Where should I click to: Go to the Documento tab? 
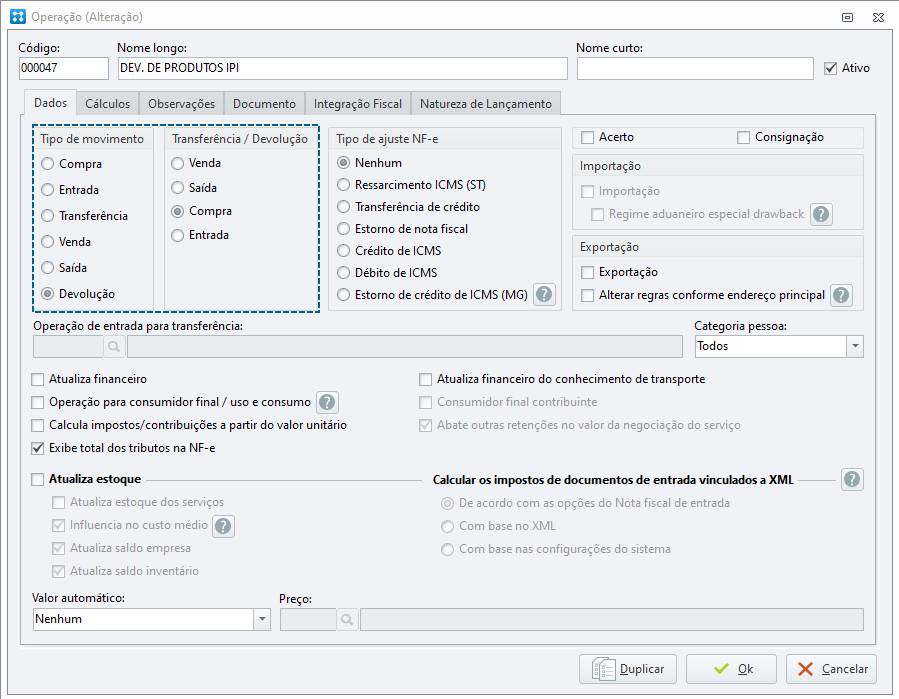pos(264,104)
